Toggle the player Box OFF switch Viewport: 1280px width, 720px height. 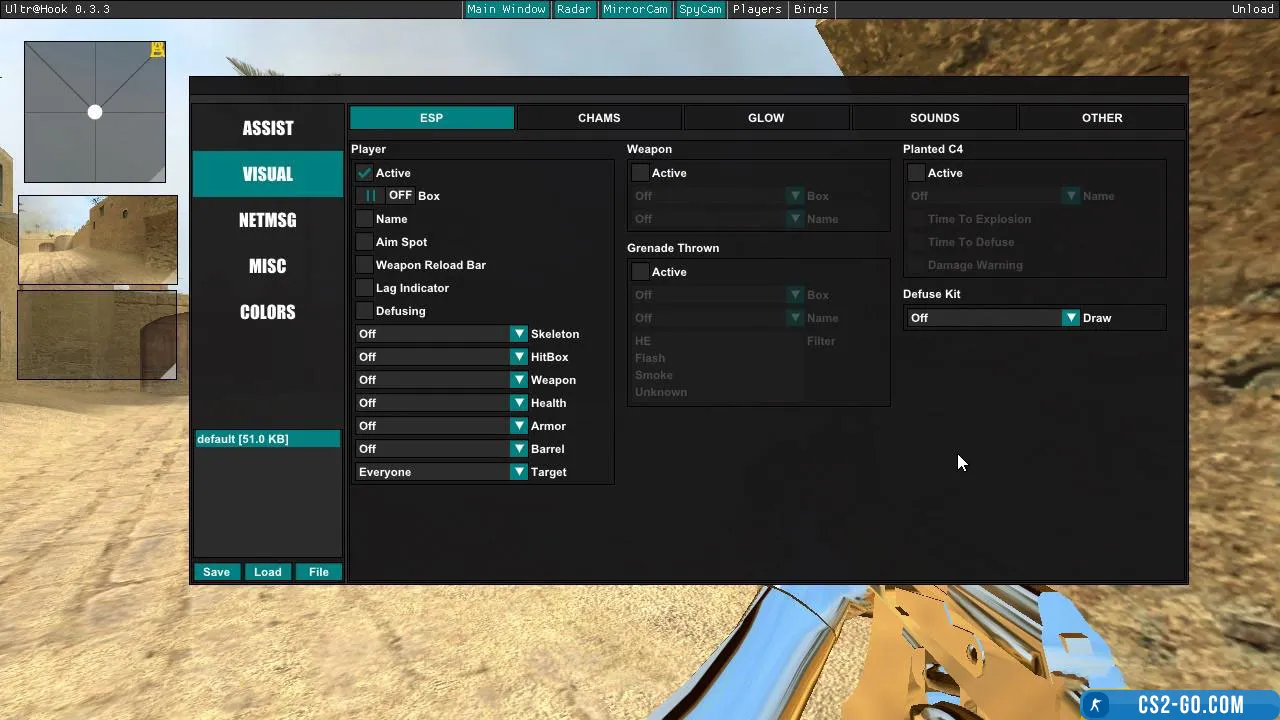386,196
